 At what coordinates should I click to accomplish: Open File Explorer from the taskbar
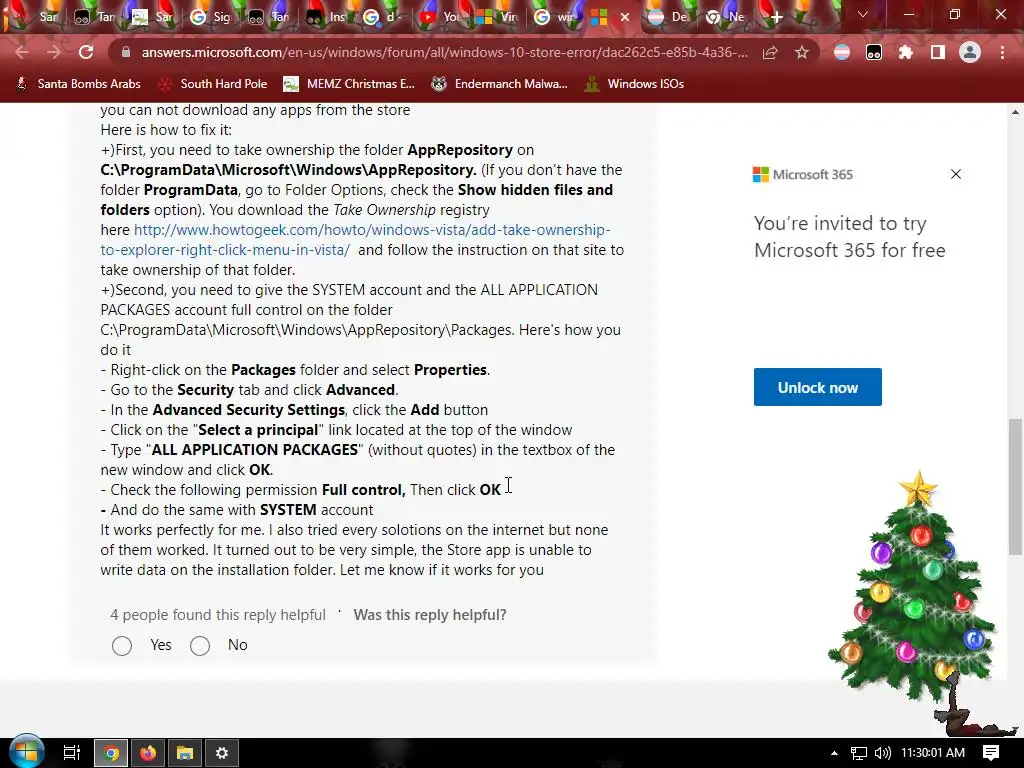coord(185,753)
